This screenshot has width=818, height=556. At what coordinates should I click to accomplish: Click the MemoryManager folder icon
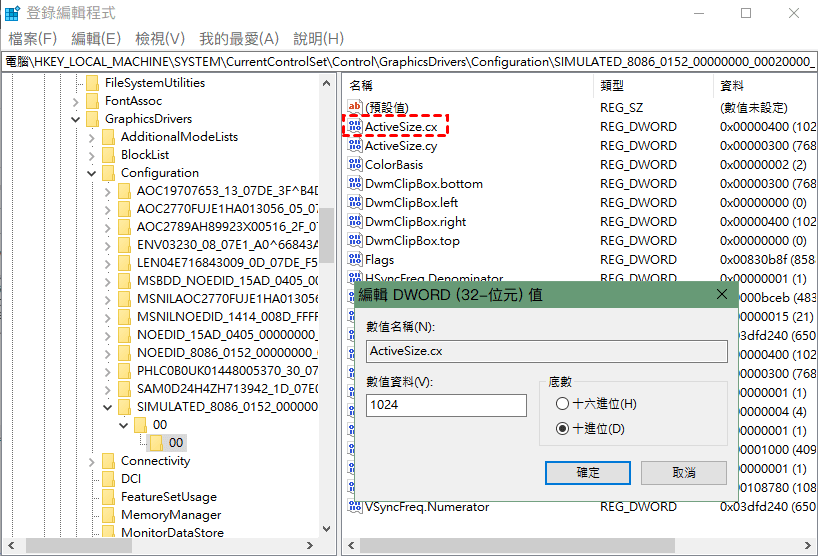click(x=109, y=515)
